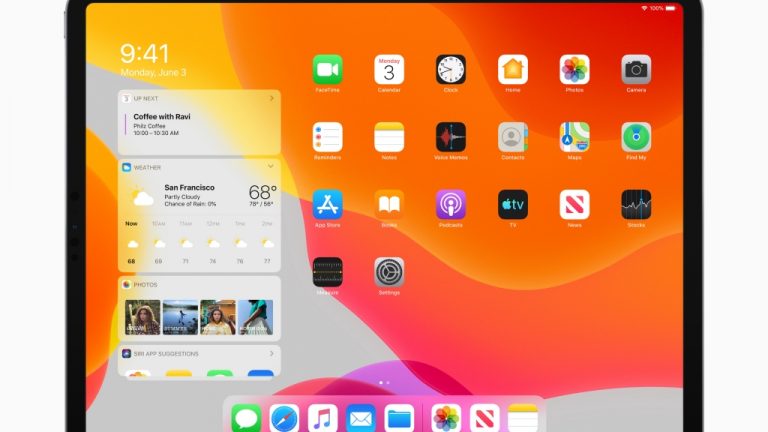768x432 pixels.
Task: Open News from the dock
Action: click(484, 418)
